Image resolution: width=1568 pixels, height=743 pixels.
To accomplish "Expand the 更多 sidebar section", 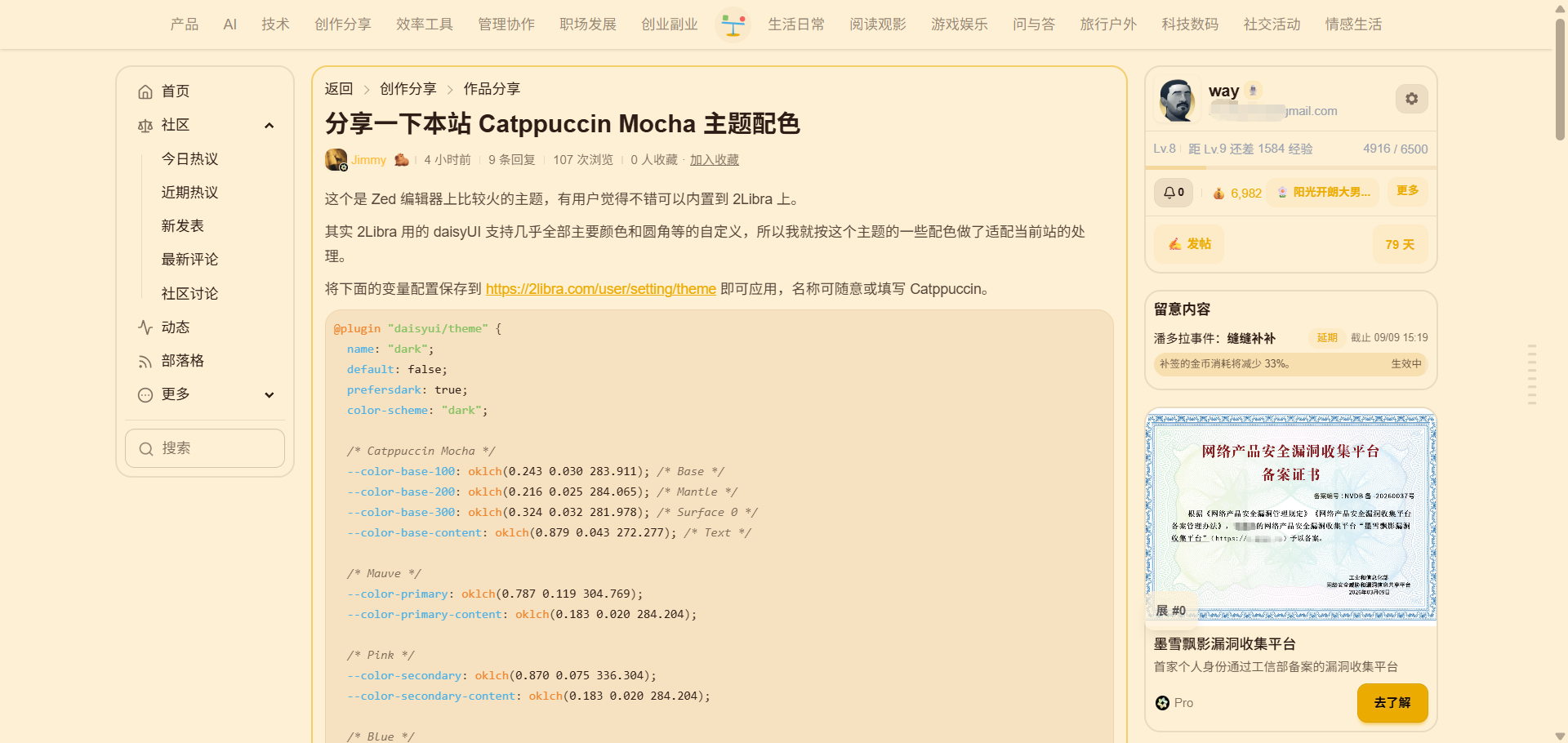I will point(269,395).
